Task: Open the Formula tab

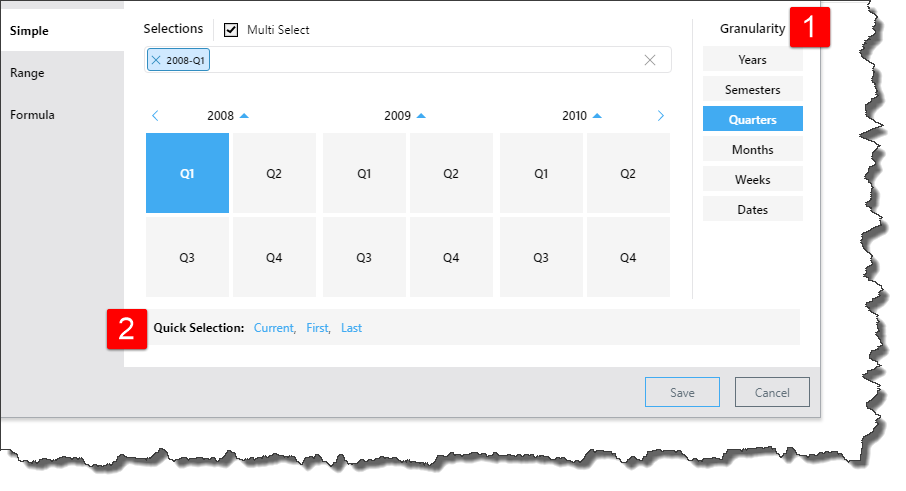Action: pos(33,115)
